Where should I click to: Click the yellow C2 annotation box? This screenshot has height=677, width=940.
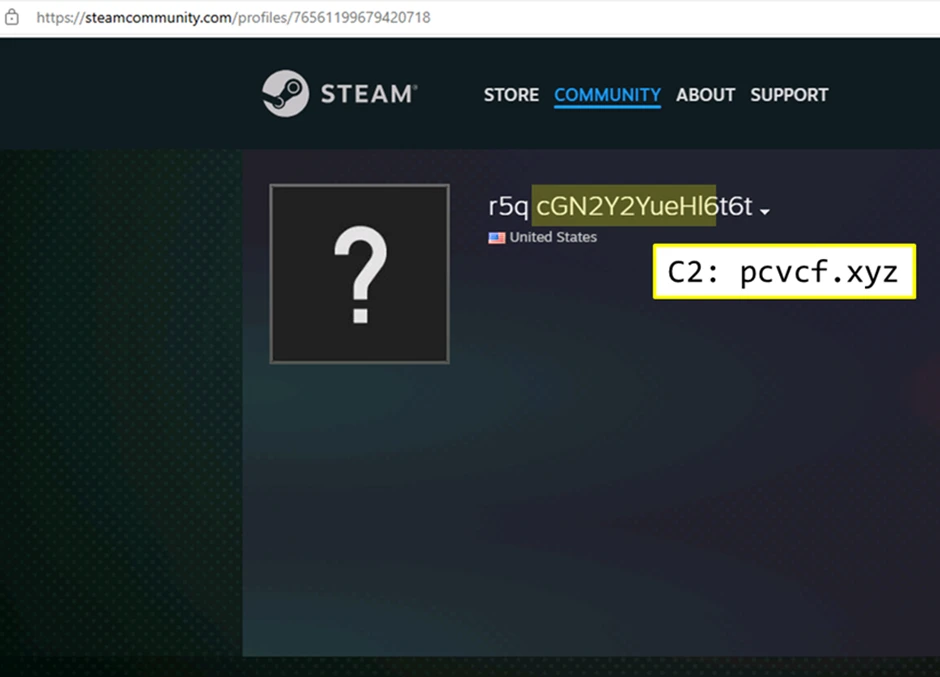pyautogui.click(x=783, y=271)
